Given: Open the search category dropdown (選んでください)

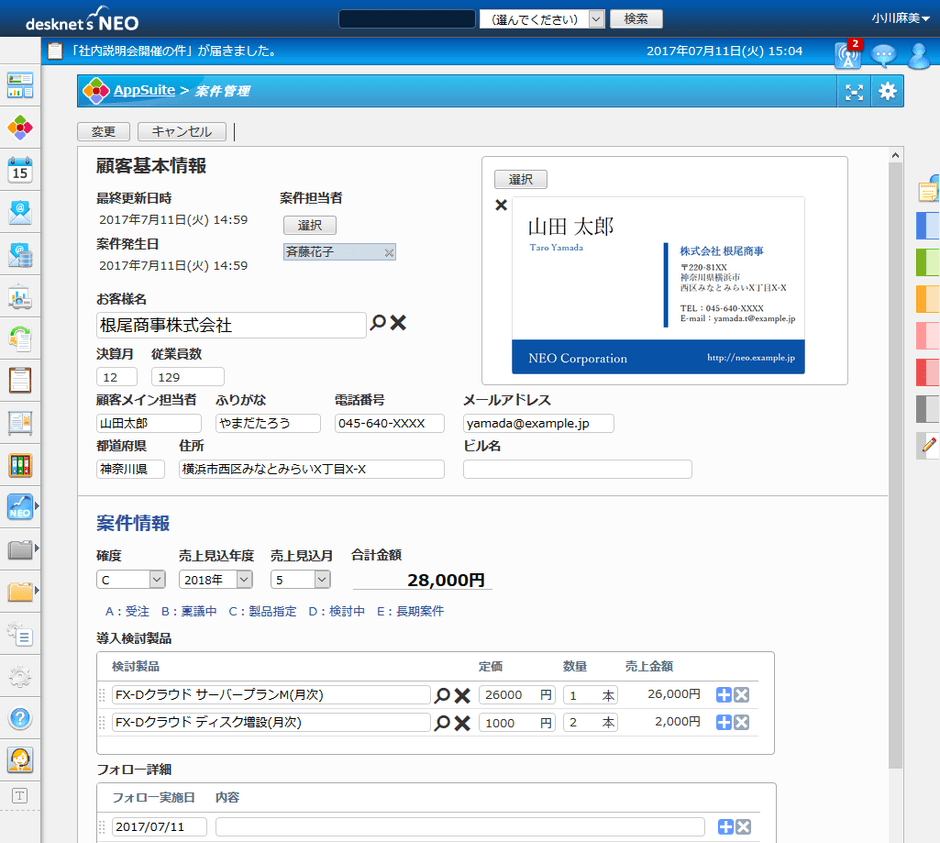Looking at the screenshot, I should pyautogui.click(x=543, y=19).
